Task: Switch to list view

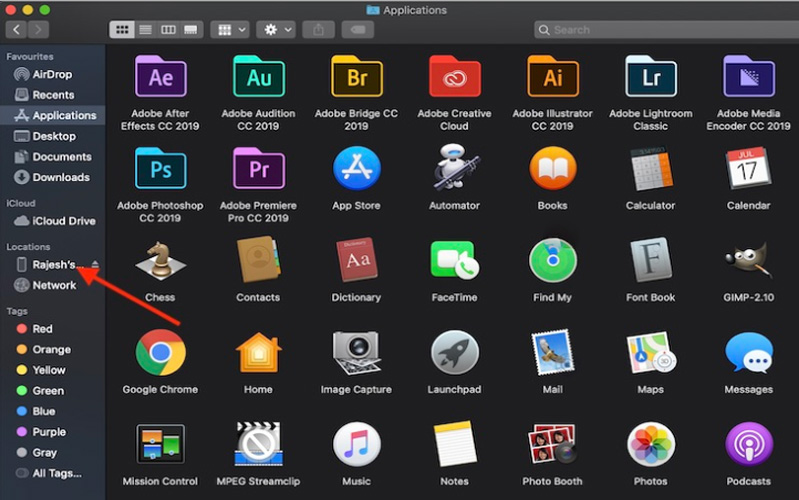Action: (x=145, y=30)
